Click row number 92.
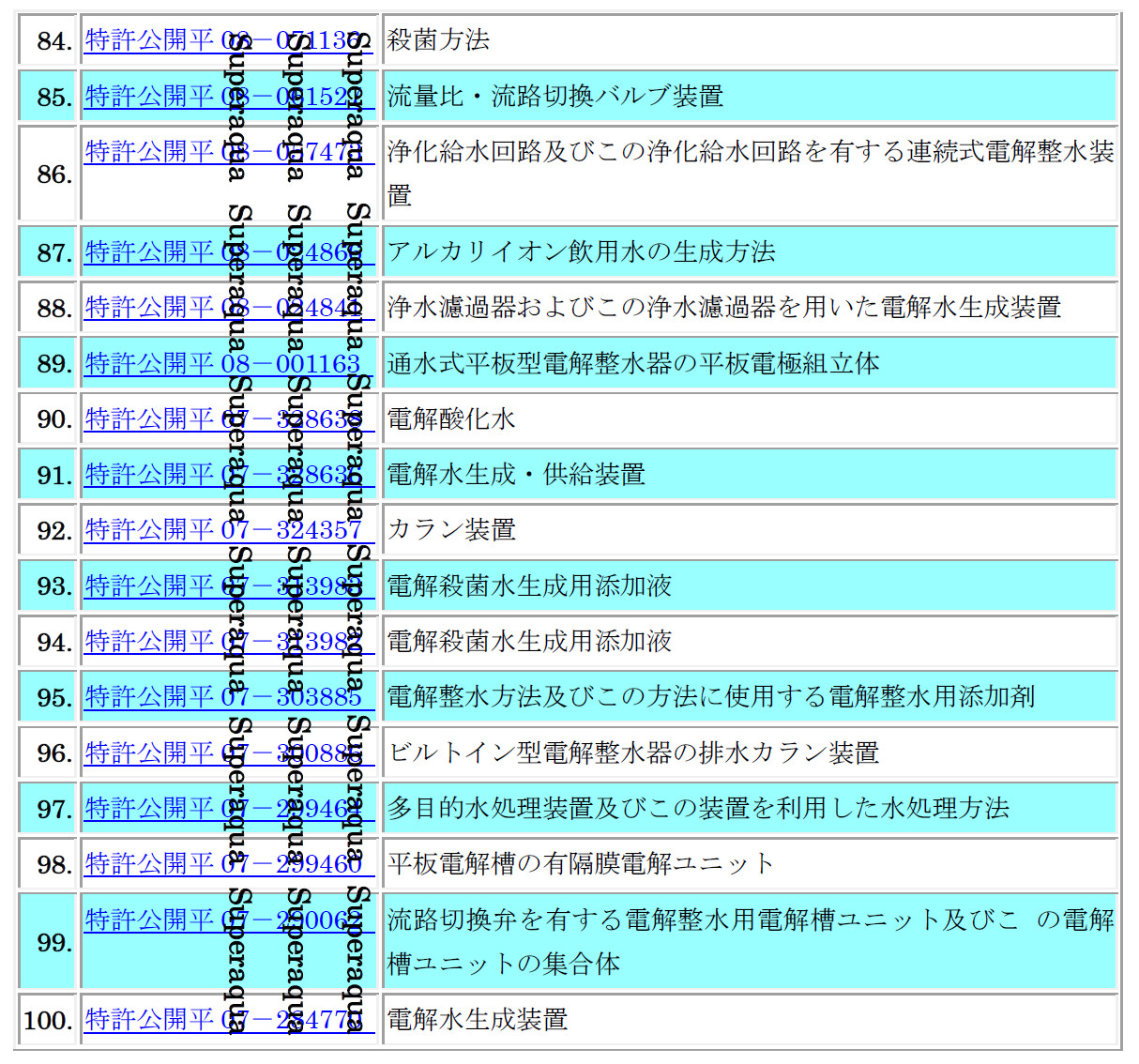1139x1064 pixels. [55, 531]
